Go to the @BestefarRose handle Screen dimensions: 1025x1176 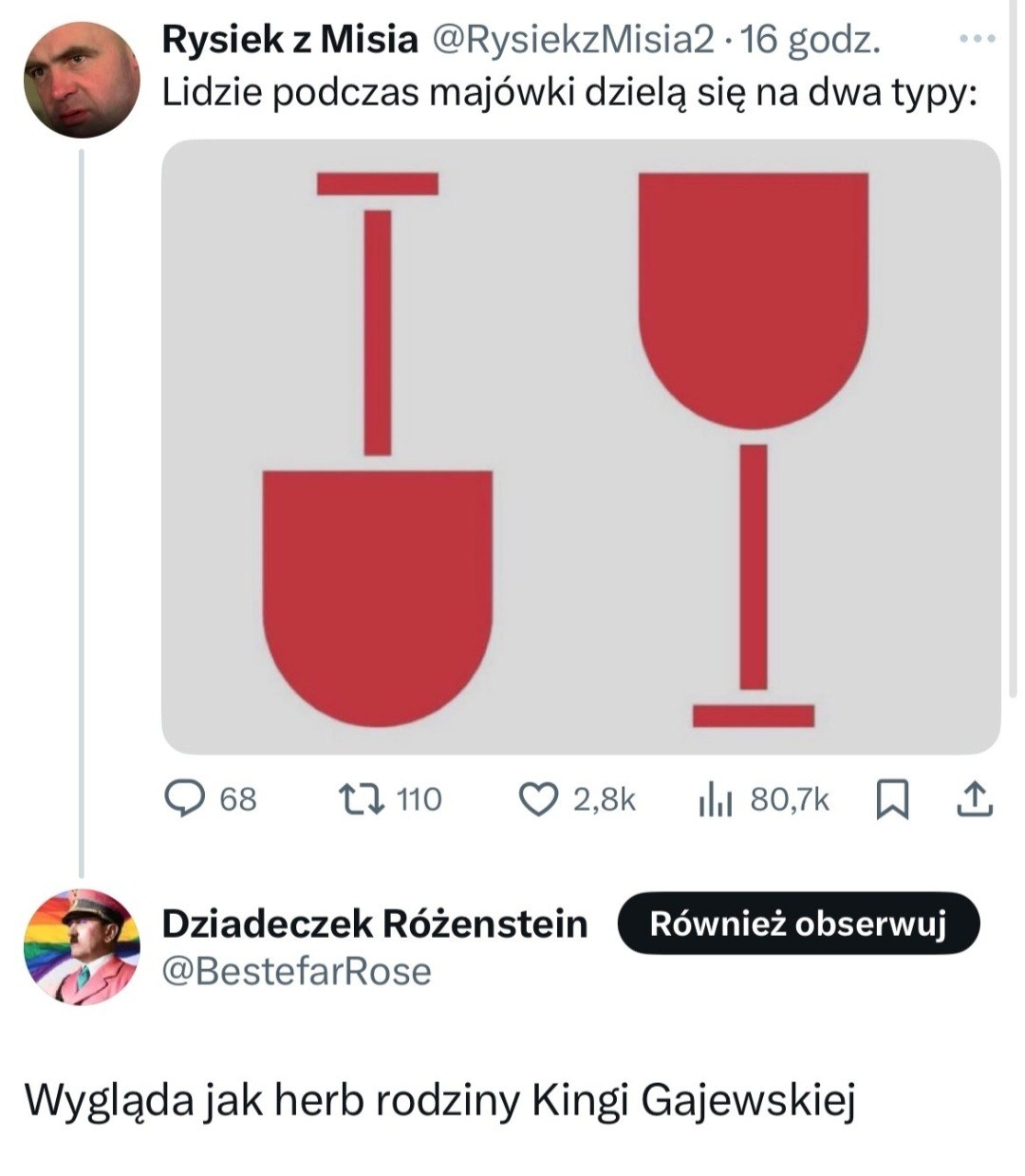(297, 971)
